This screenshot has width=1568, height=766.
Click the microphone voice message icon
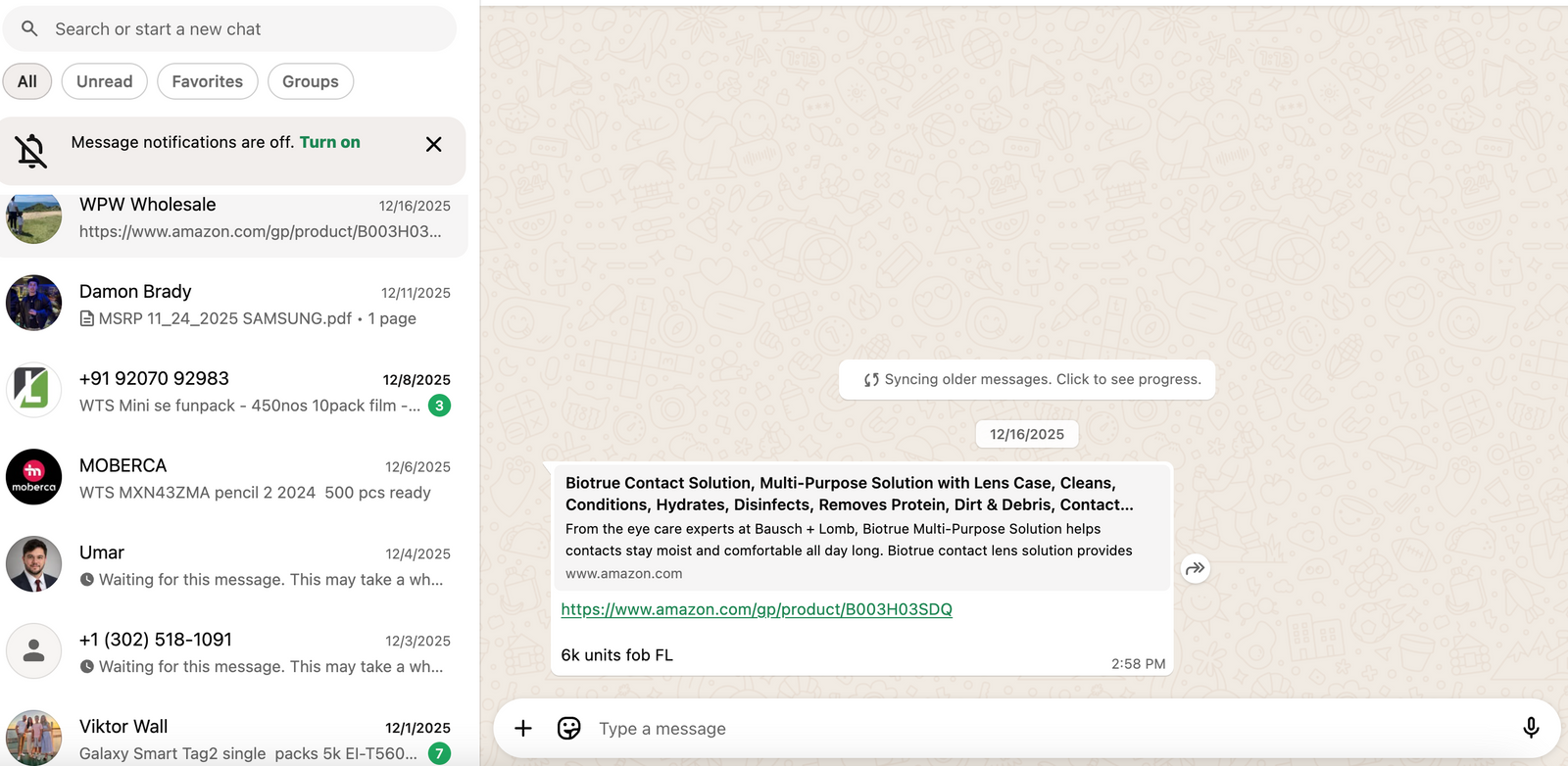[x=1530, y=728]
